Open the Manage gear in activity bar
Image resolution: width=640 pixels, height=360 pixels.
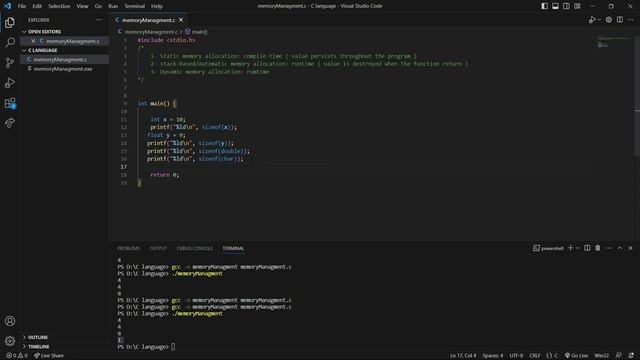(x=10, y=340)
